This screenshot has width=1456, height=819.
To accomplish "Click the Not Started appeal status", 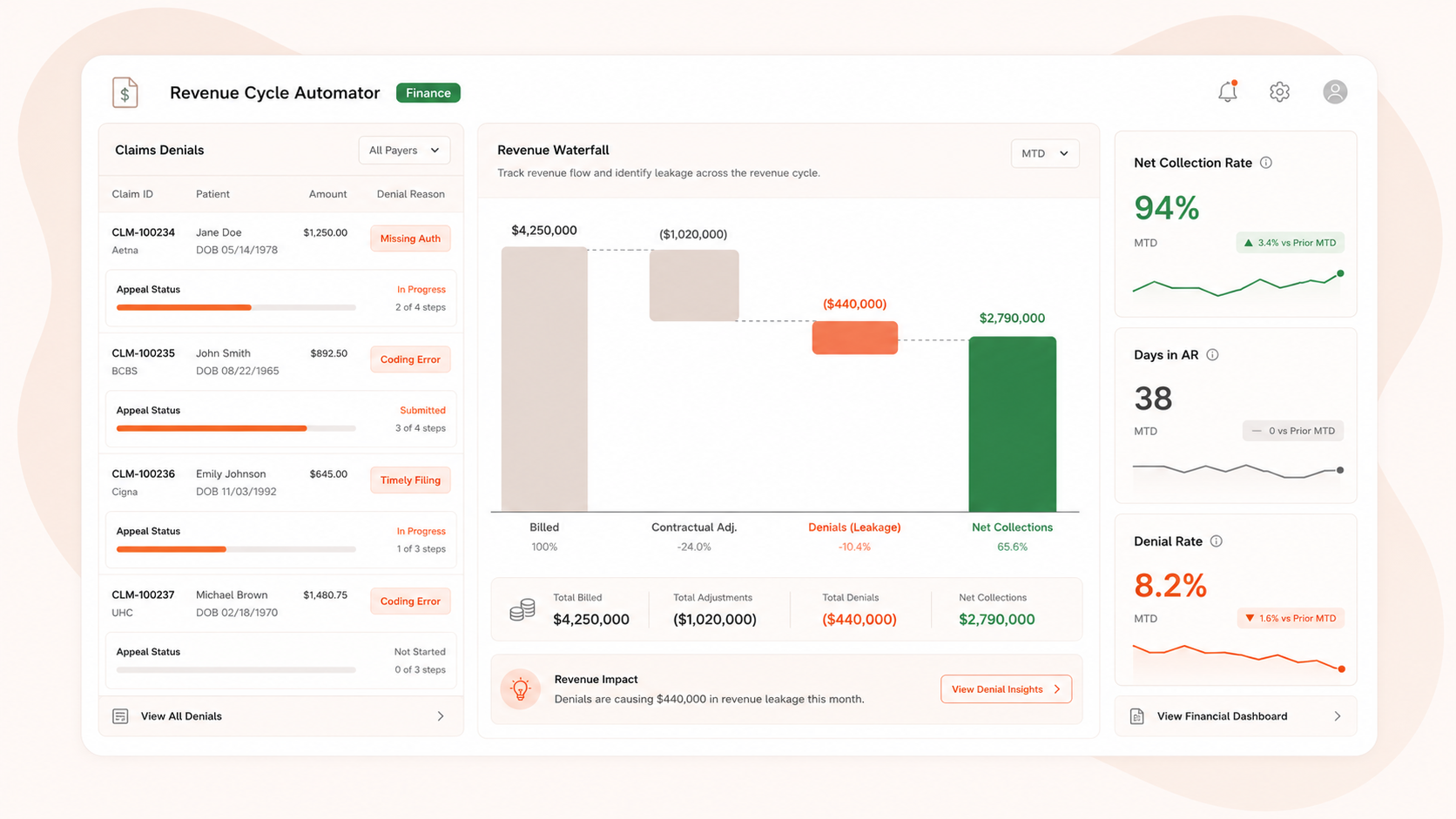I will pos(420,652).
